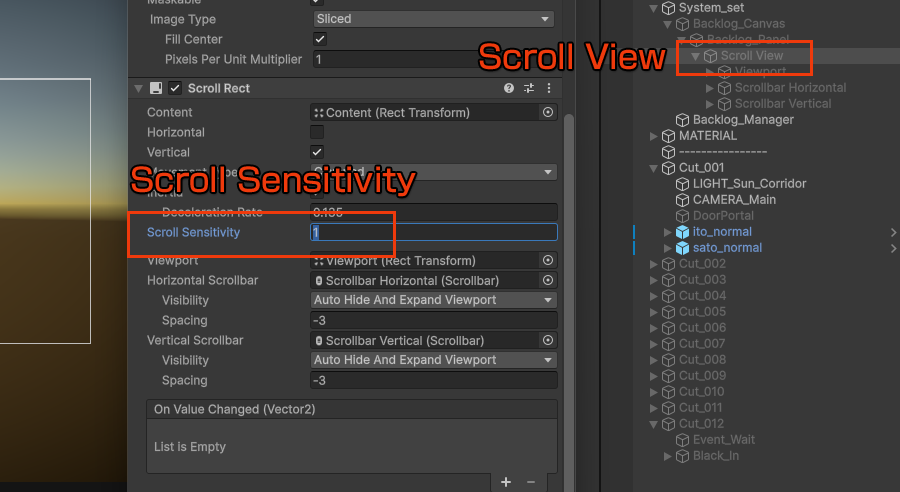Open Scroll Rect three-dot options menu
The image size is (900, 492).
(548, 89)
